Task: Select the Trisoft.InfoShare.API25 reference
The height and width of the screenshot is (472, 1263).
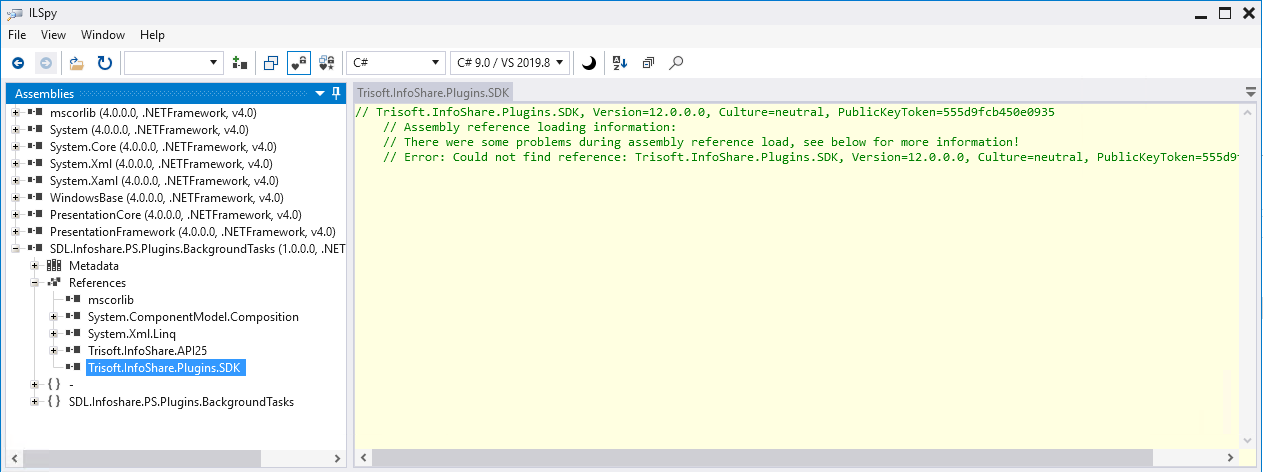Action: (x=147, y=350)
